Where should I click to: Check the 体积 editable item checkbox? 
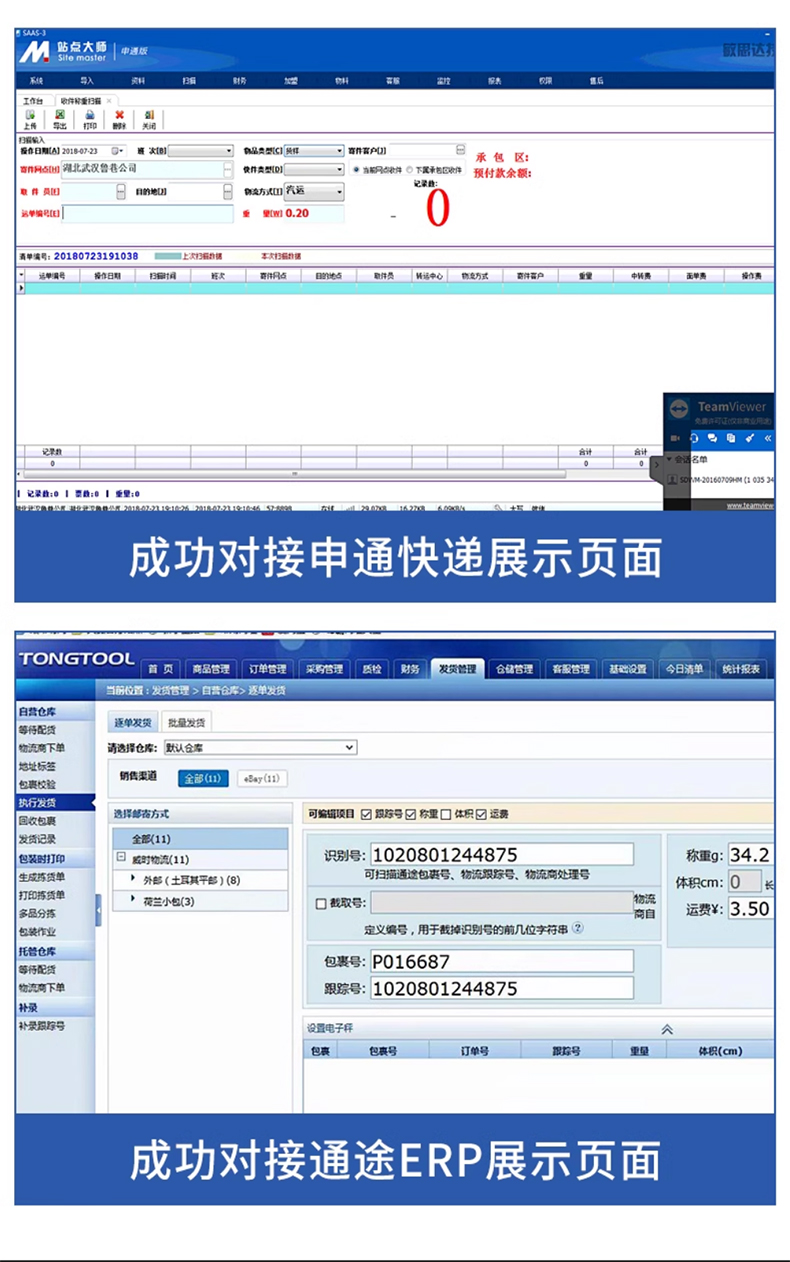446,814
